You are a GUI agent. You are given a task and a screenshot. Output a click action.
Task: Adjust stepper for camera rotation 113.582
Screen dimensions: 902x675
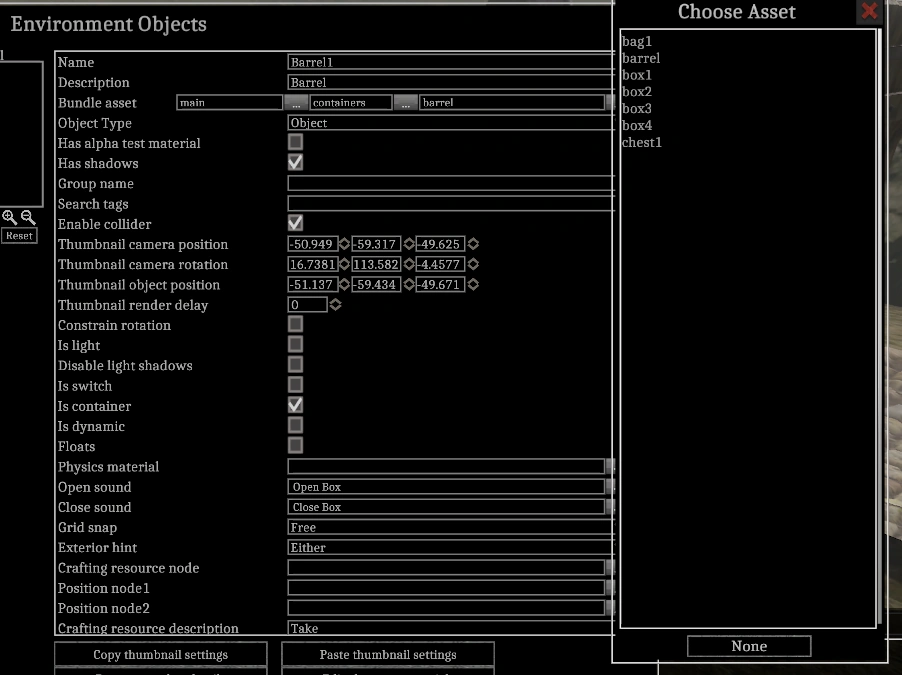(408, 264)
